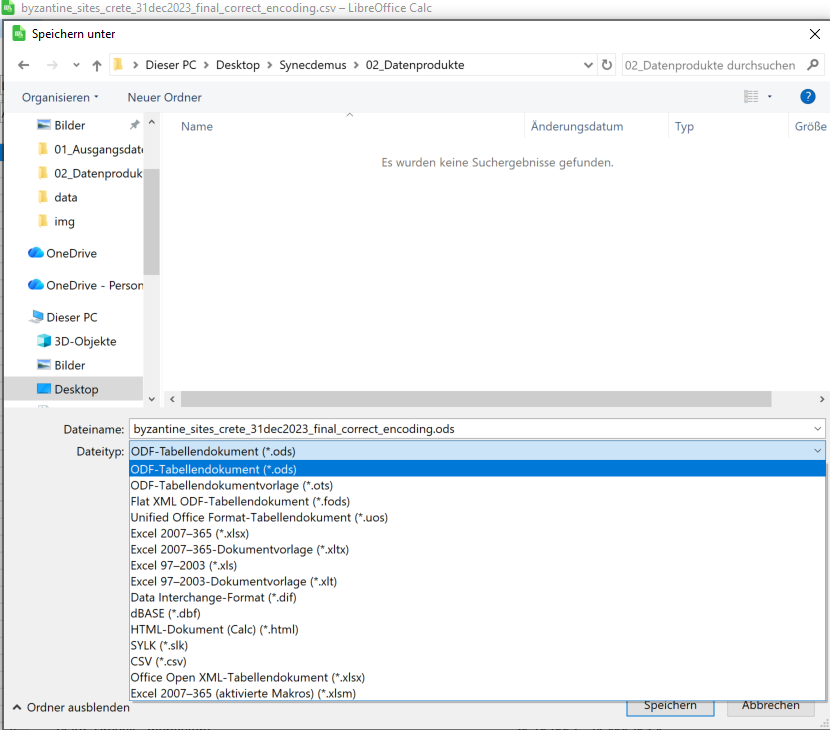Choose CSV (*.csv) file type
Viewport: 830px width, 730px height.
point(477,661)
